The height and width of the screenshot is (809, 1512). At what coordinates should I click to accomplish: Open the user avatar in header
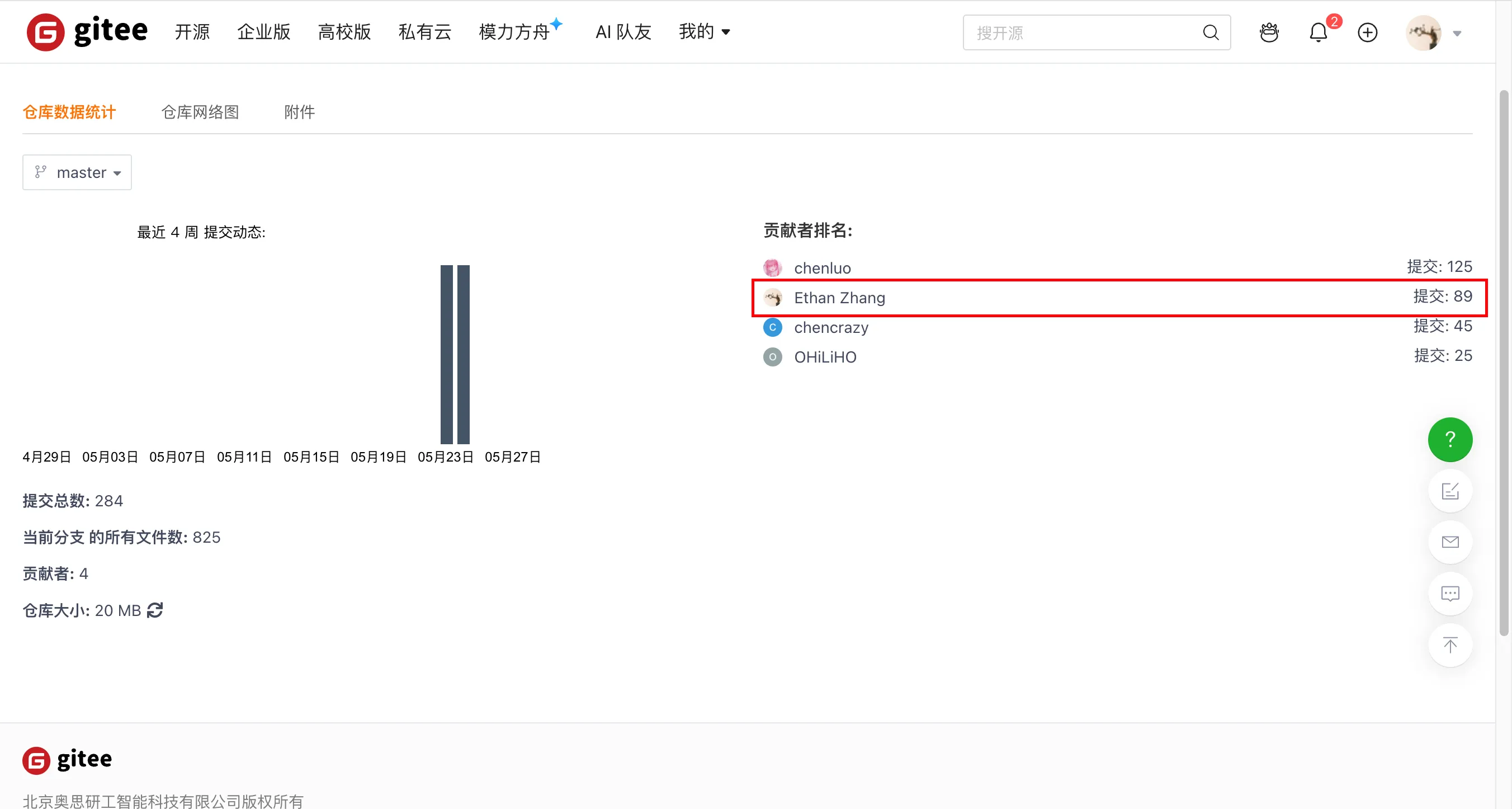click(x=1423, y=33)
